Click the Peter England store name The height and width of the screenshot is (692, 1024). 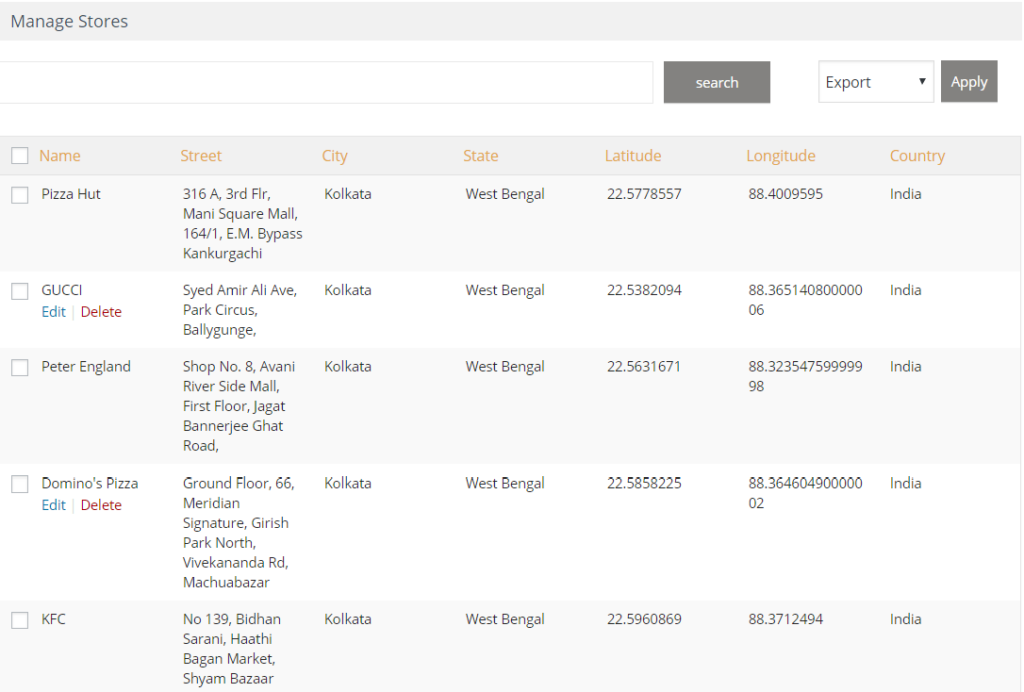(86, 367)
